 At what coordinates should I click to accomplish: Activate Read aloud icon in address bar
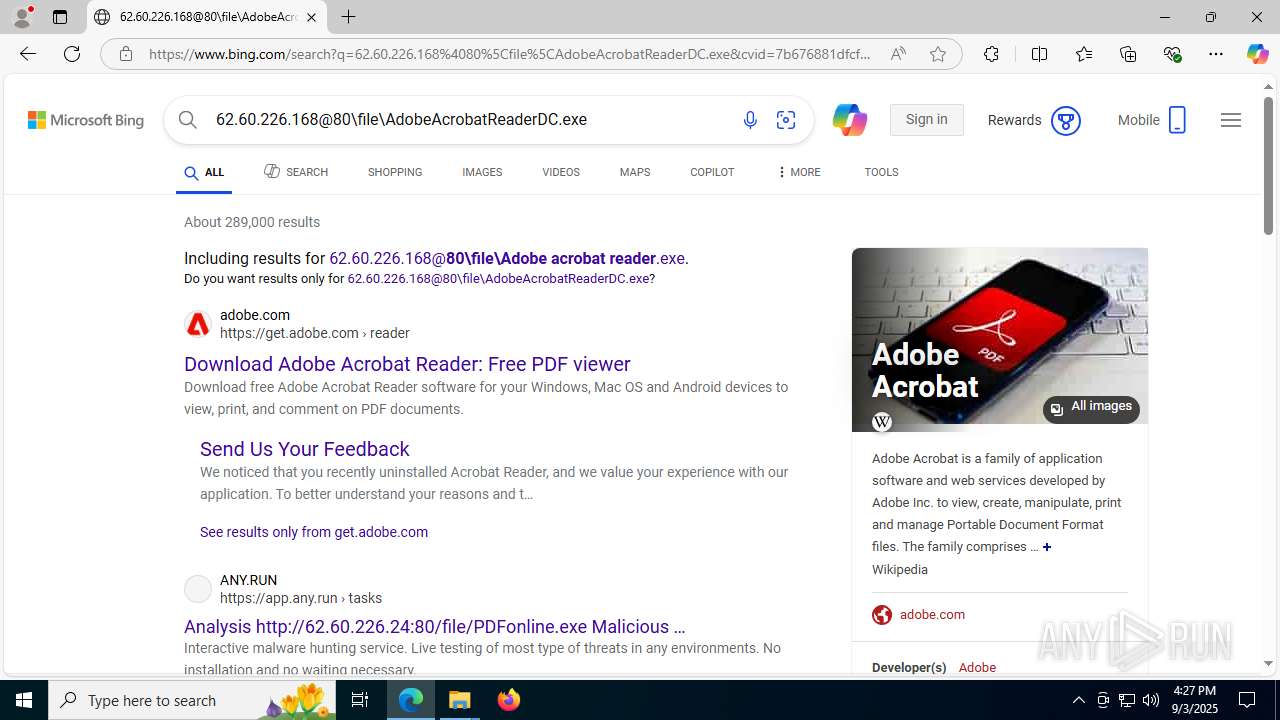click(898, 54)
